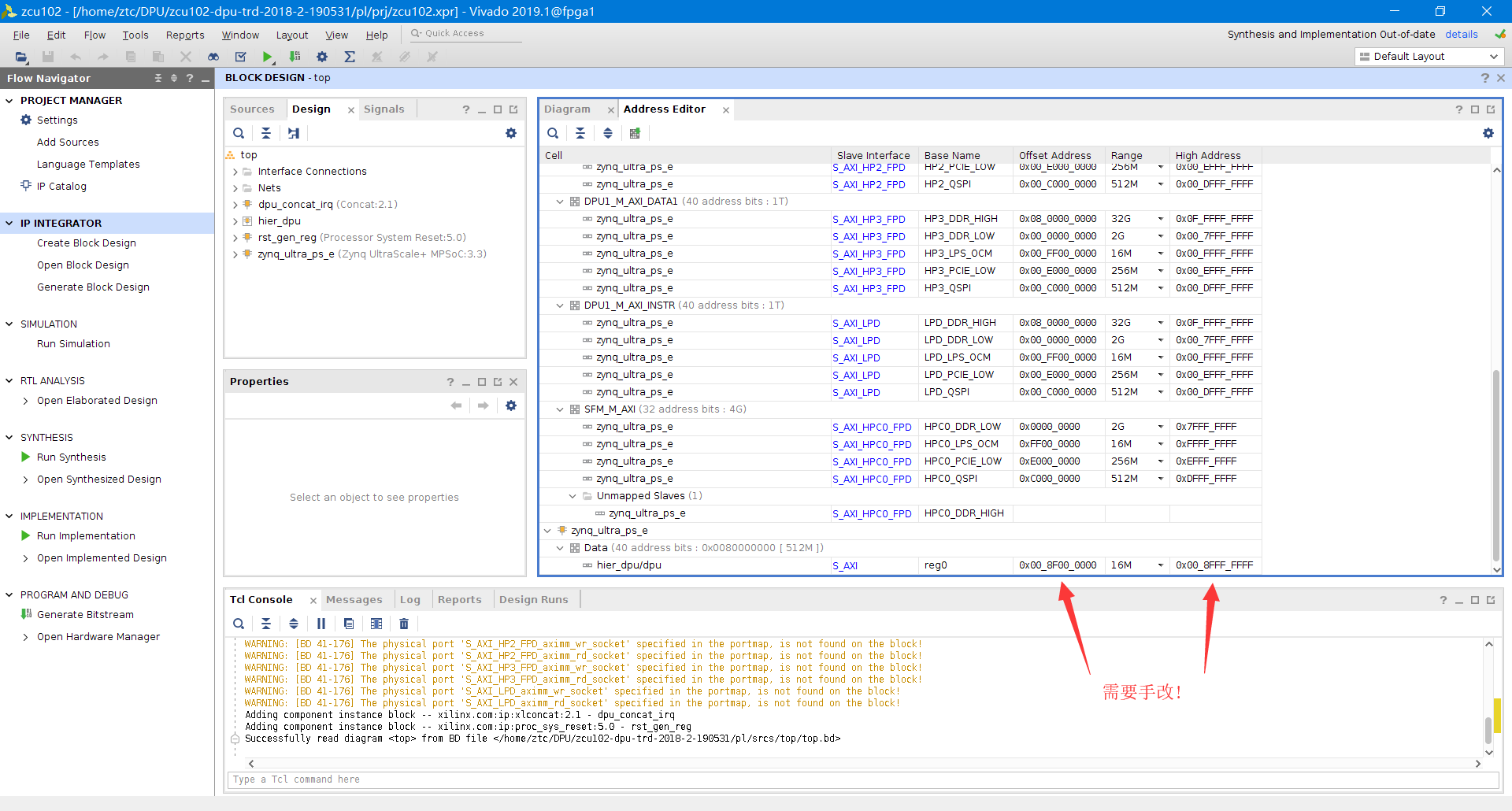Switch to the Sources tab

(x=252, y=109)
